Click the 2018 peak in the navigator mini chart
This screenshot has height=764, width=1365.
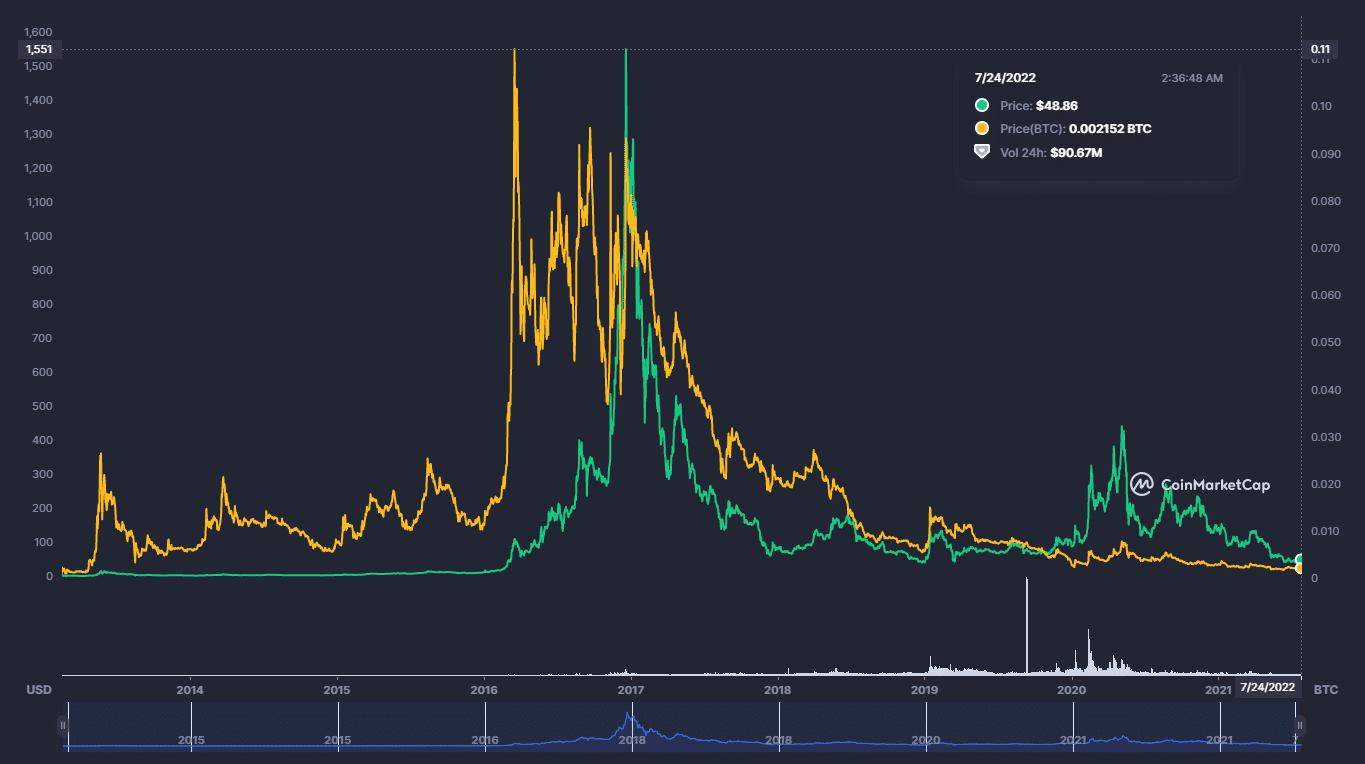pos(628,714)
